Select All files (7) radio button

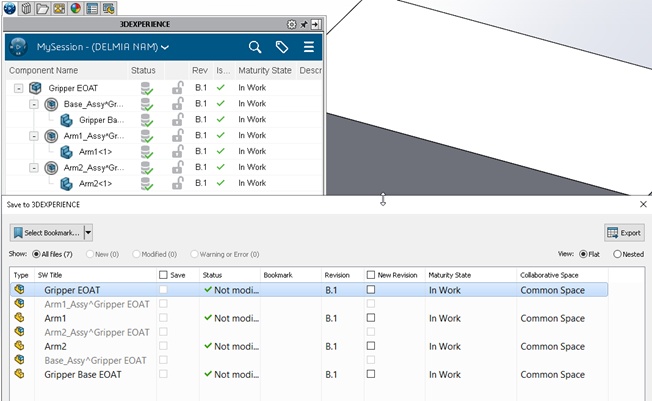tap(36, 254)
